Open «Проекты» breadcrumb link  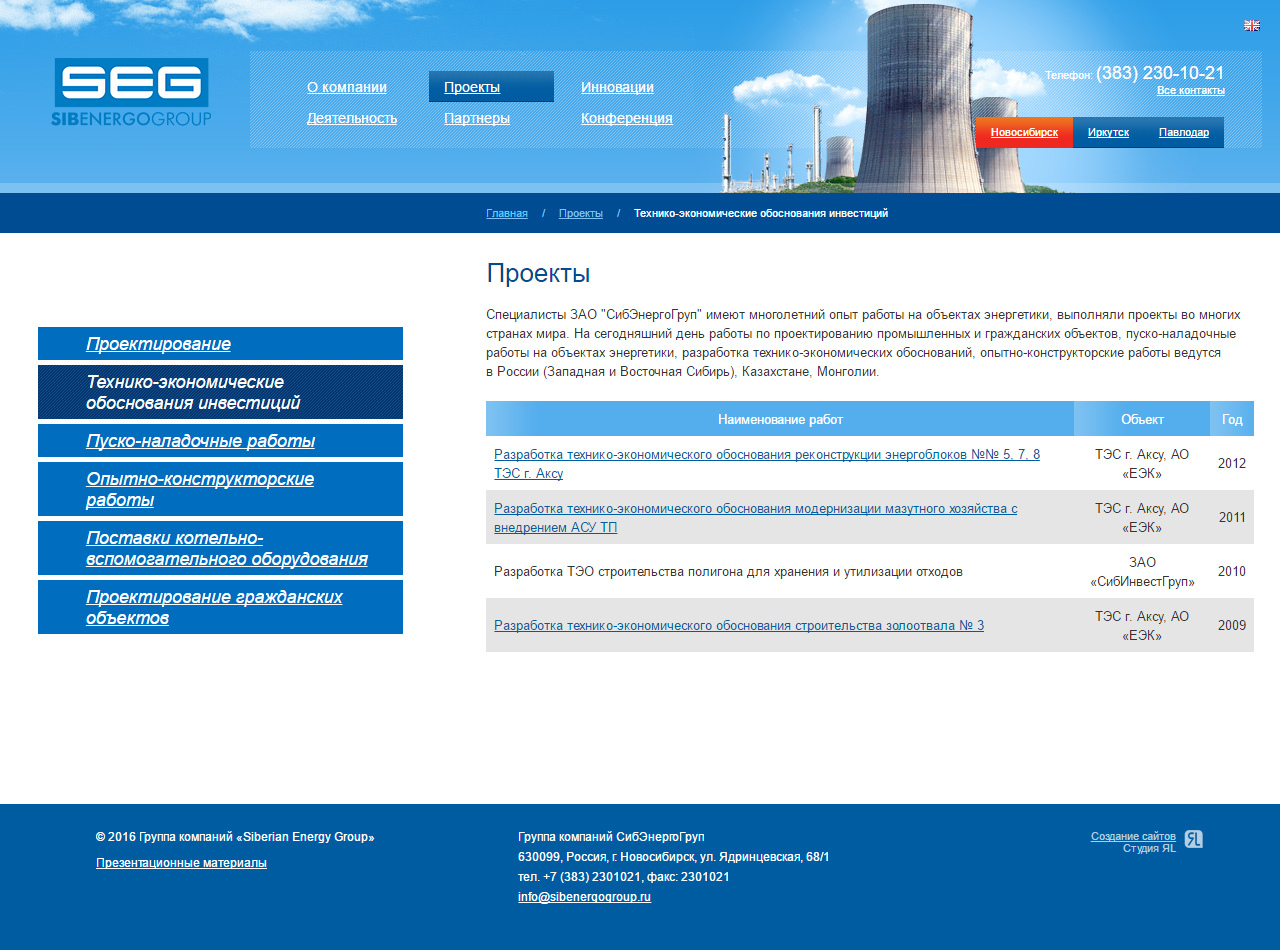(x=581, y=213)
